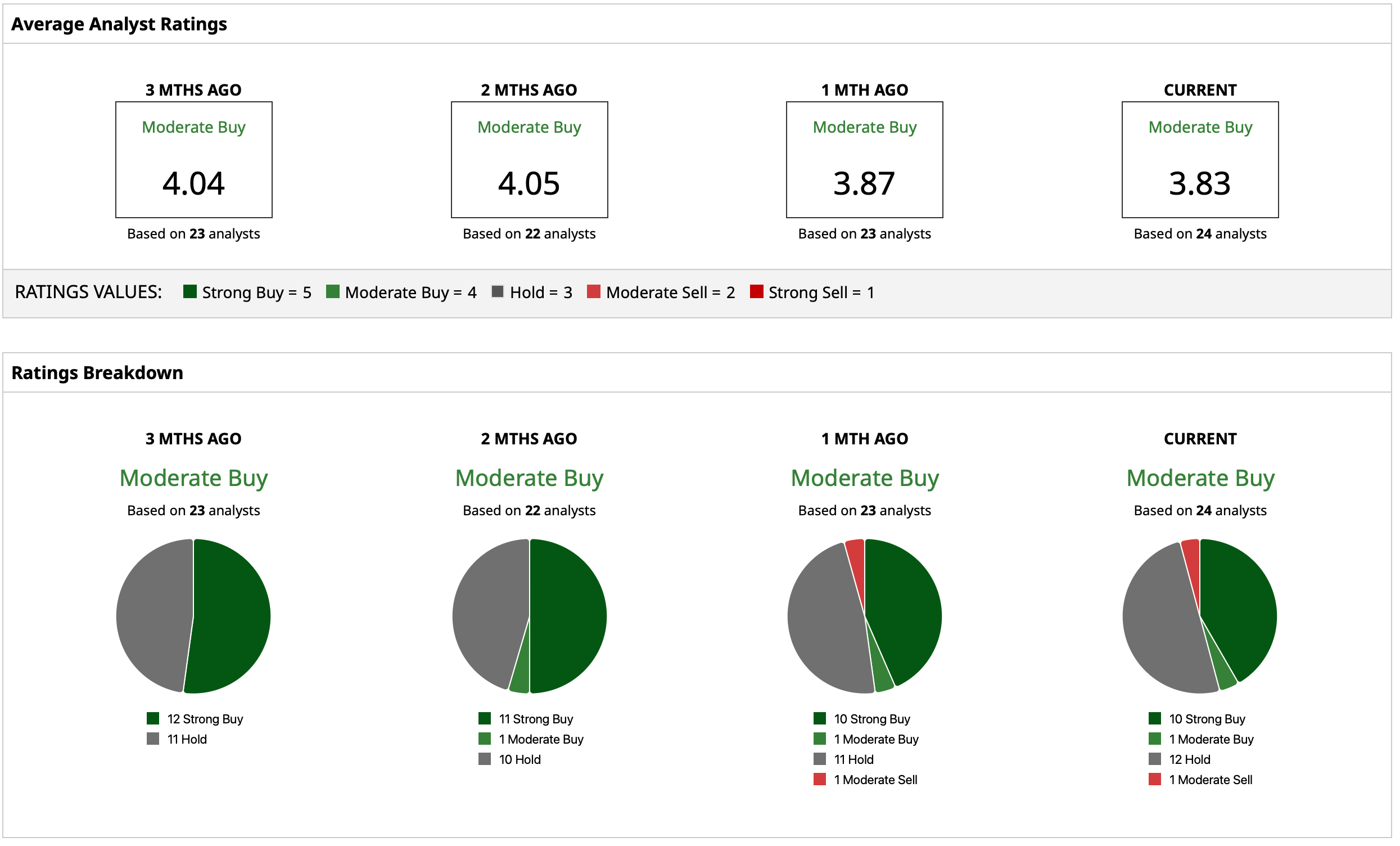Click the Moderate Sell legend swatch in Ratings Values
Image resolution: width=1400 pixels, height=846 pixels.
[x=594, y=292]
